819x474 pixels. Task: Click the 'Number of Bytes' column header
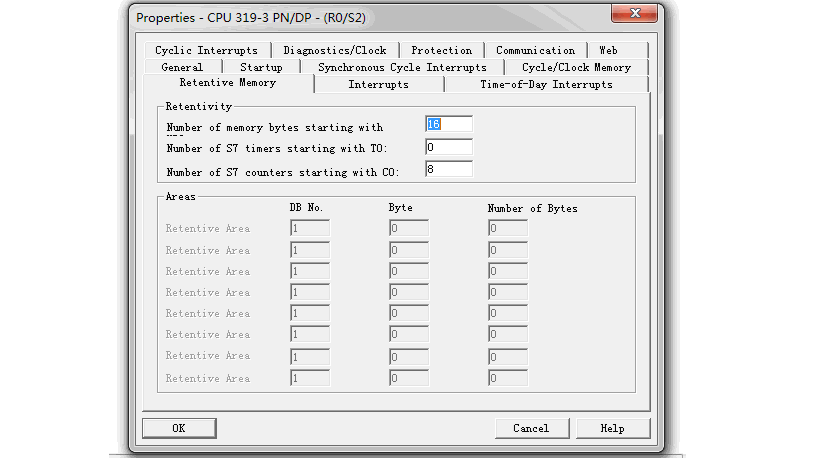(533, 209)
